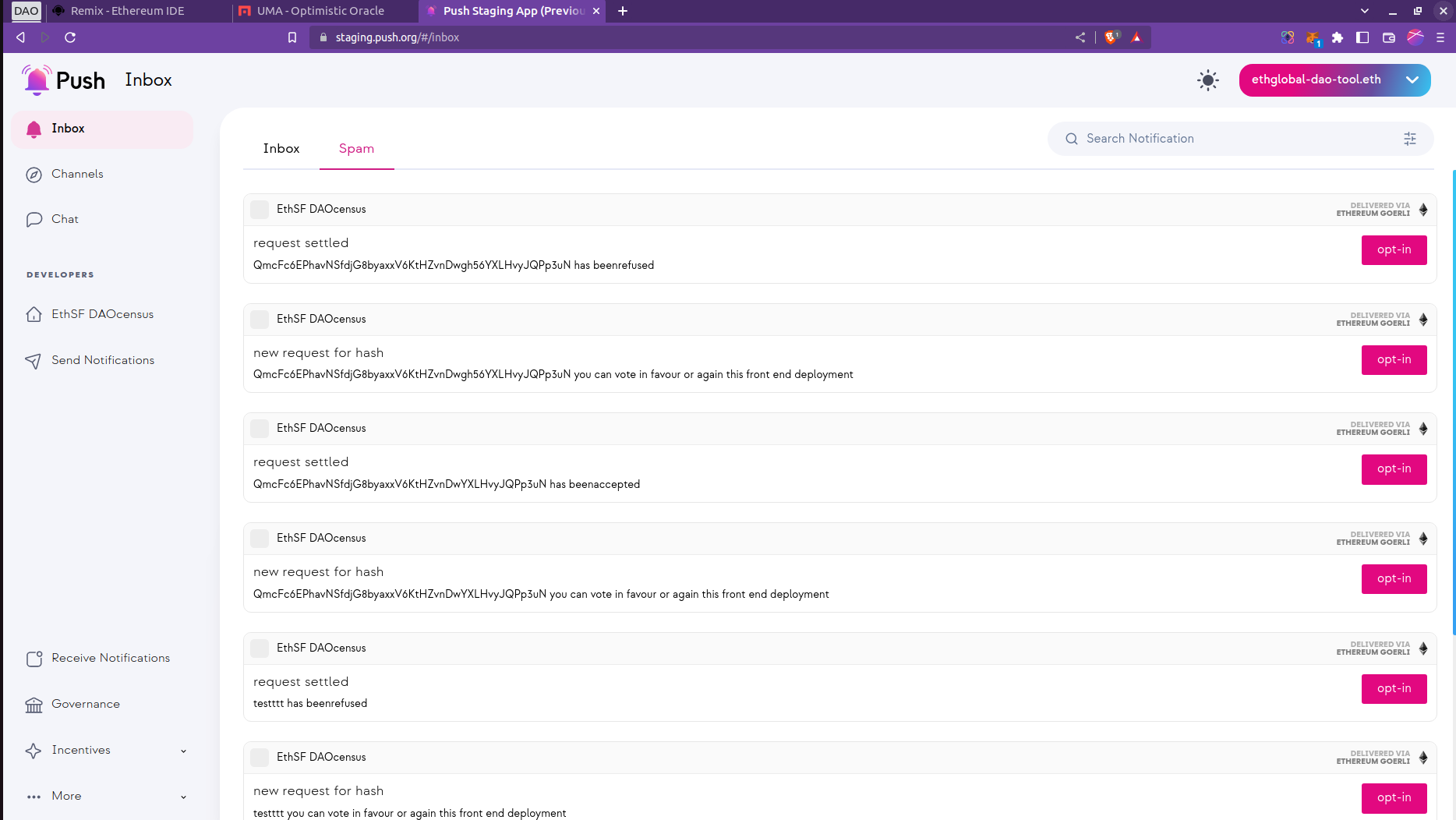Click the first EthSF DAOcensus channel avatar
This screenshot has height=820, width=1456.
click(260, 210)
